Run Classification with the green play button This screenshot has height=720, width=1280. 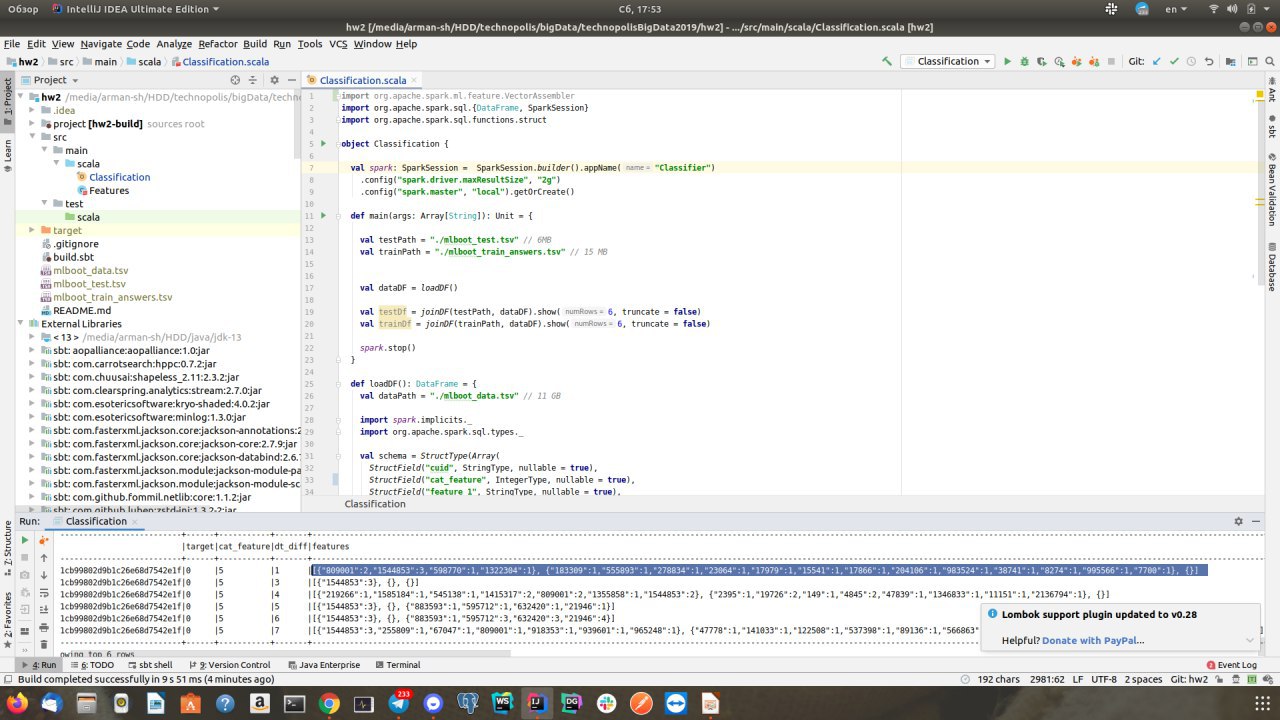[x=1007, y=62]
